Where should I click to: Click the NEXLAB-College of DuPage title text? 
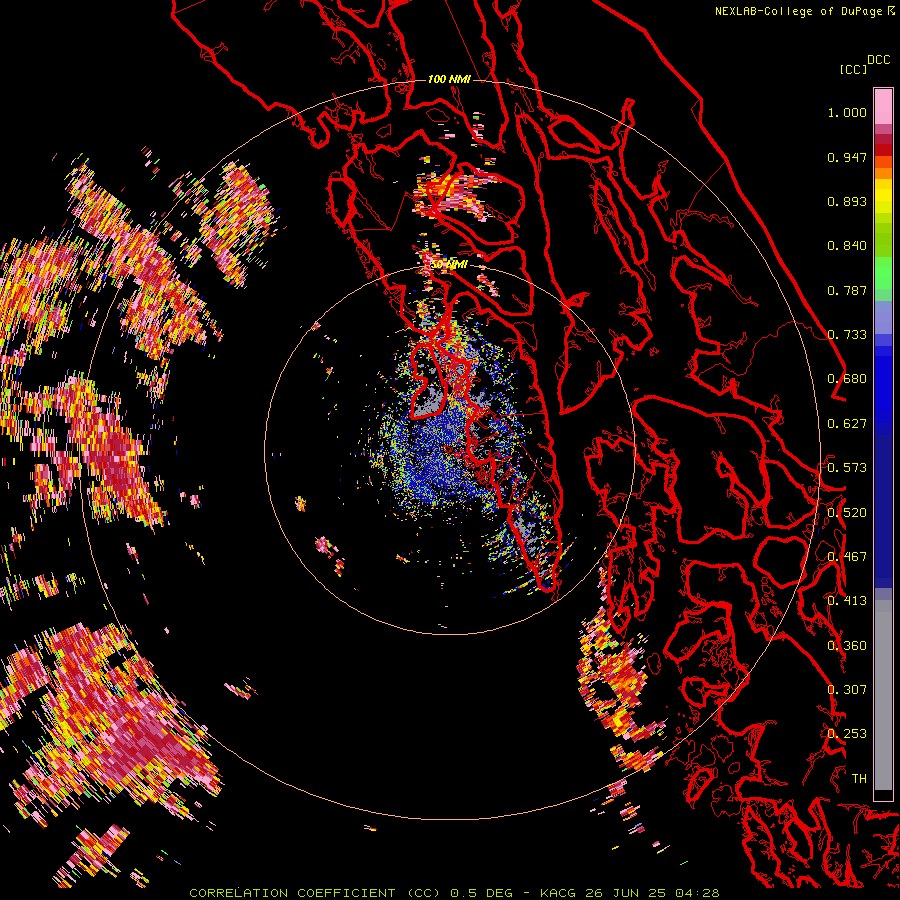tap(805, 11)
